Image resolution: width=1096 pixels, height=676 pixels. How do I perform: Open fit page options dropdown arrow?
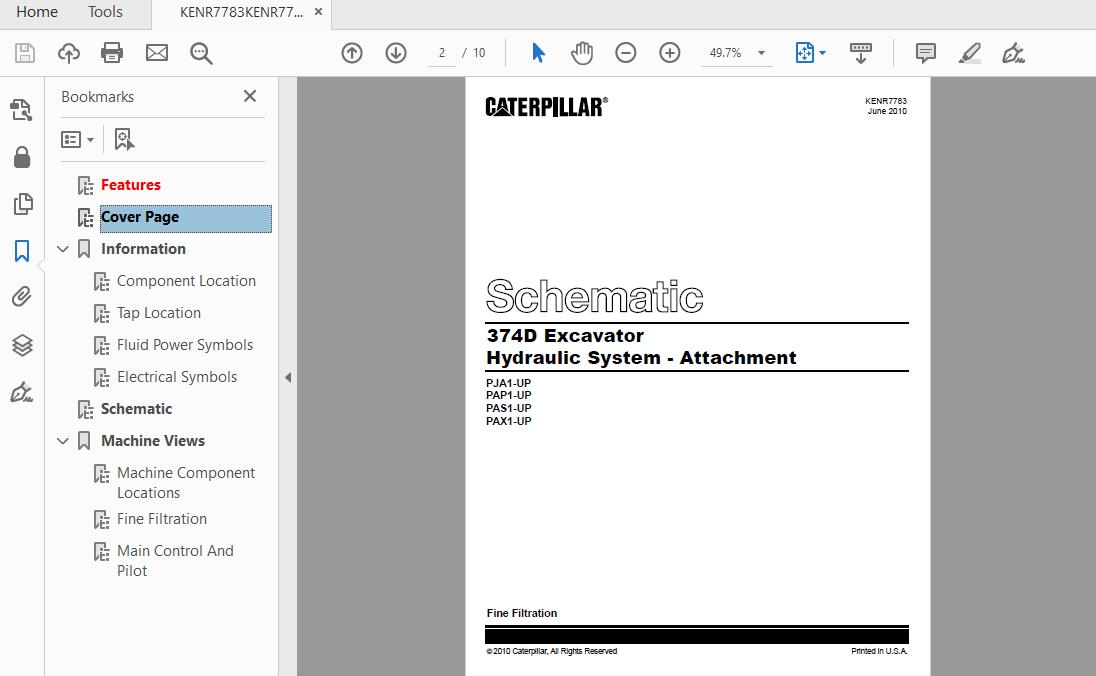click(x=823, y=53)
